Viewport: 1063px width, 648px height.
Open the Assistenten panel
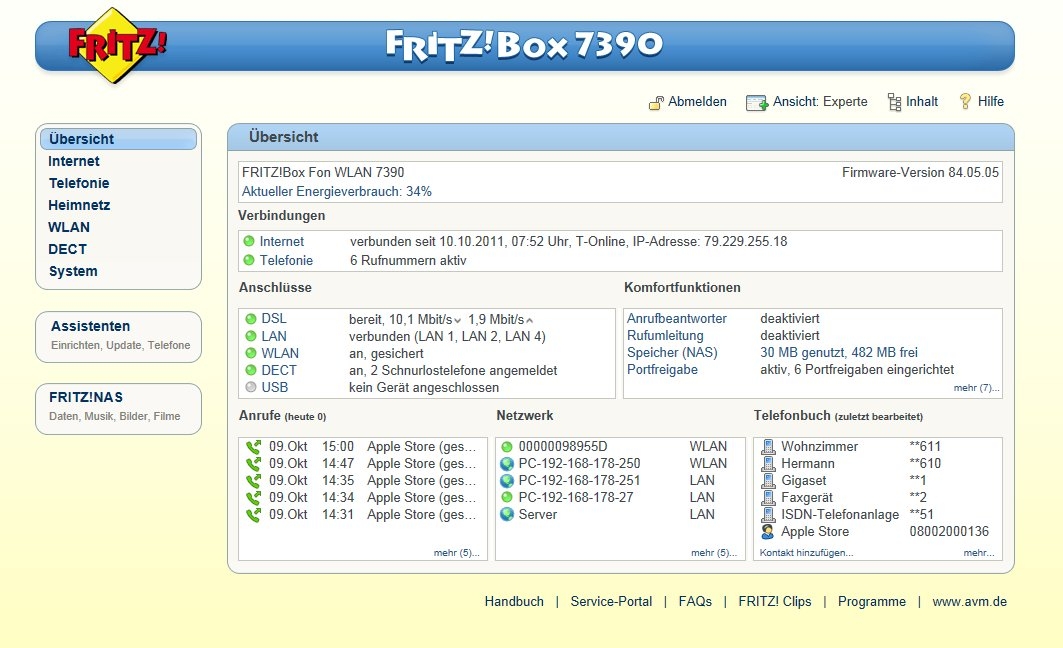click(119, 337)
